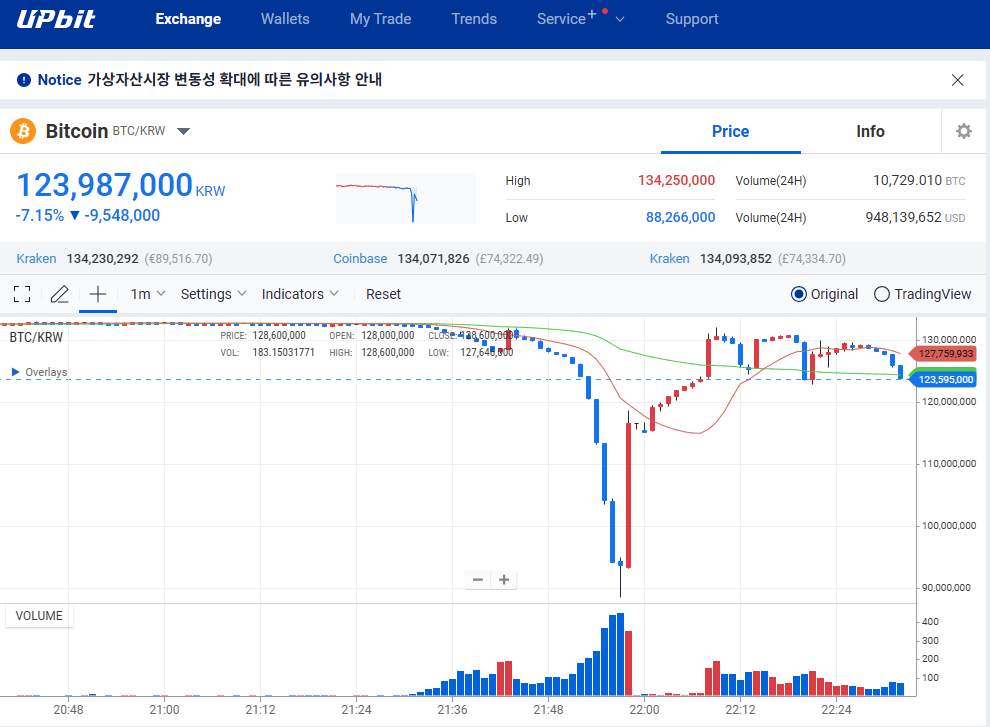Viewport: 990px width, 727px height.
Task: Select the crosshair cursor tool
Action: tap(98, 294)
